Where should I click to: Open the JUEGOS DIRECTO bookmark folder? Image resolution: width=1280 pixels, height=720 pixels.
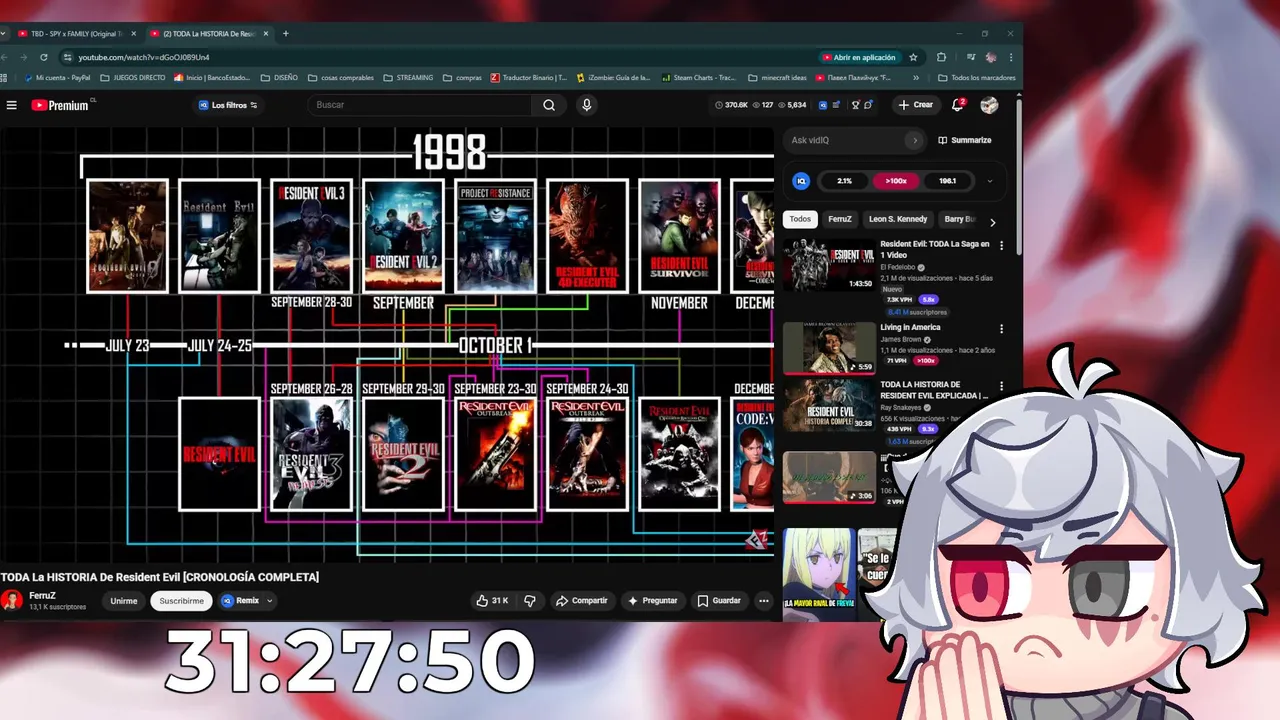pos(133,77)
